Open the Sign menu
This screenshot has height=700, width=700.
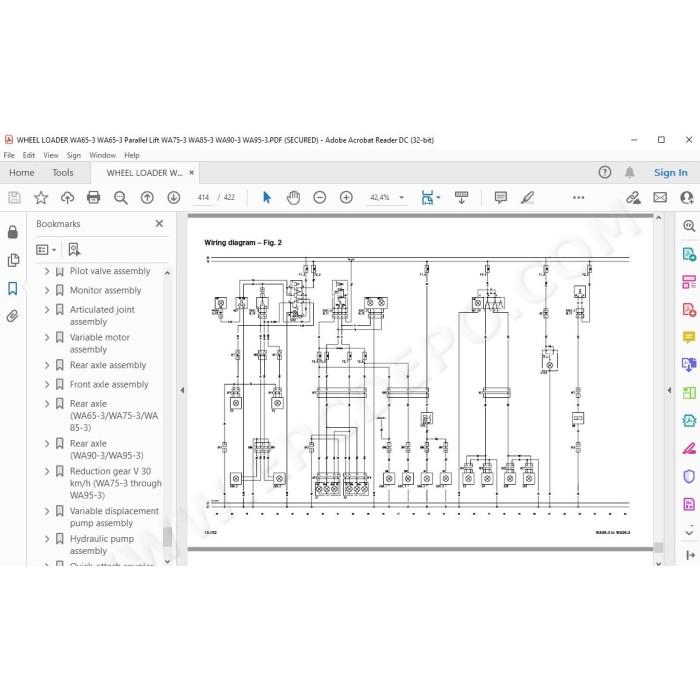coord(74,155)
